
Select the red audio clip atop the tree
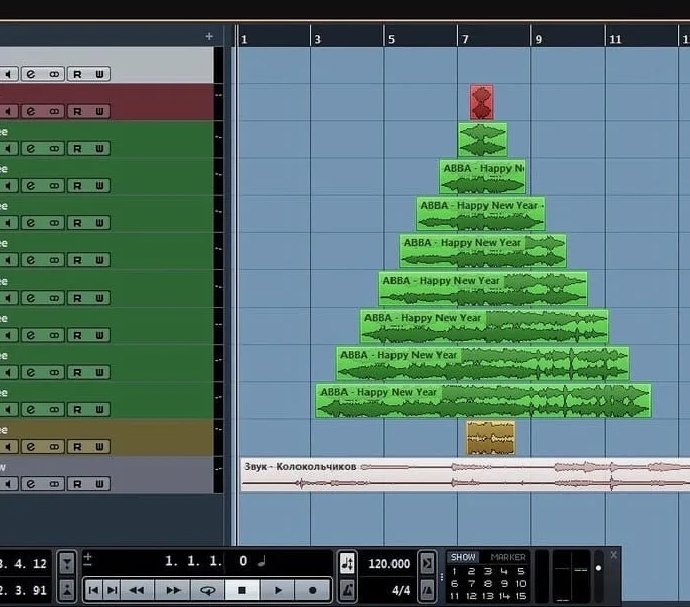tap(481, 102)
